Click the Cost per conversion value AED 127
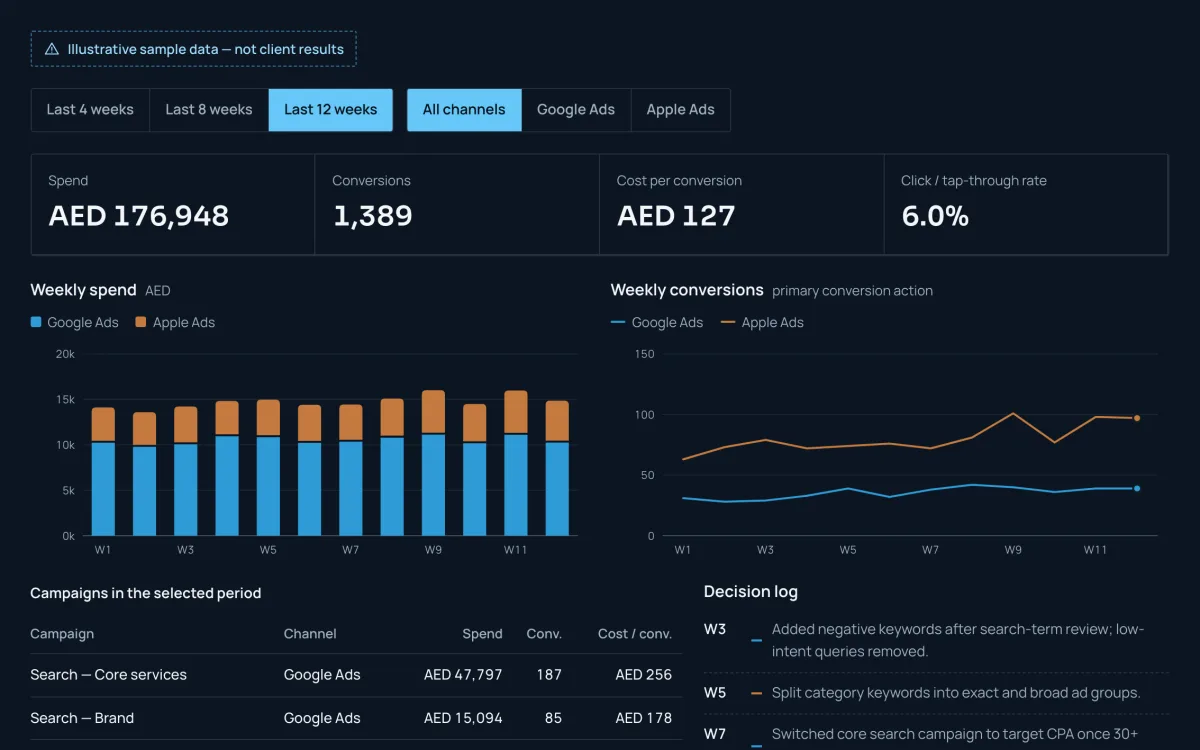This screenshot has width=1200, height=750. 676,216
